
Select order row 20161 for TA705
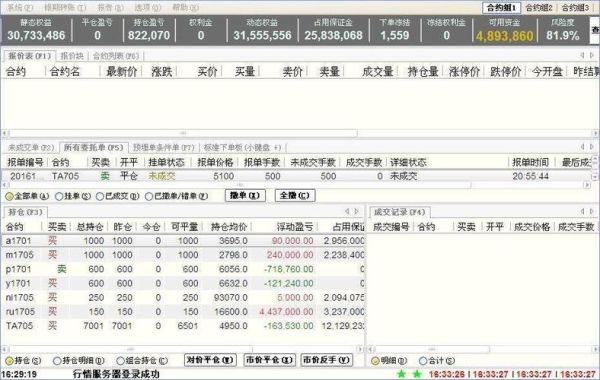coord(297,176)
